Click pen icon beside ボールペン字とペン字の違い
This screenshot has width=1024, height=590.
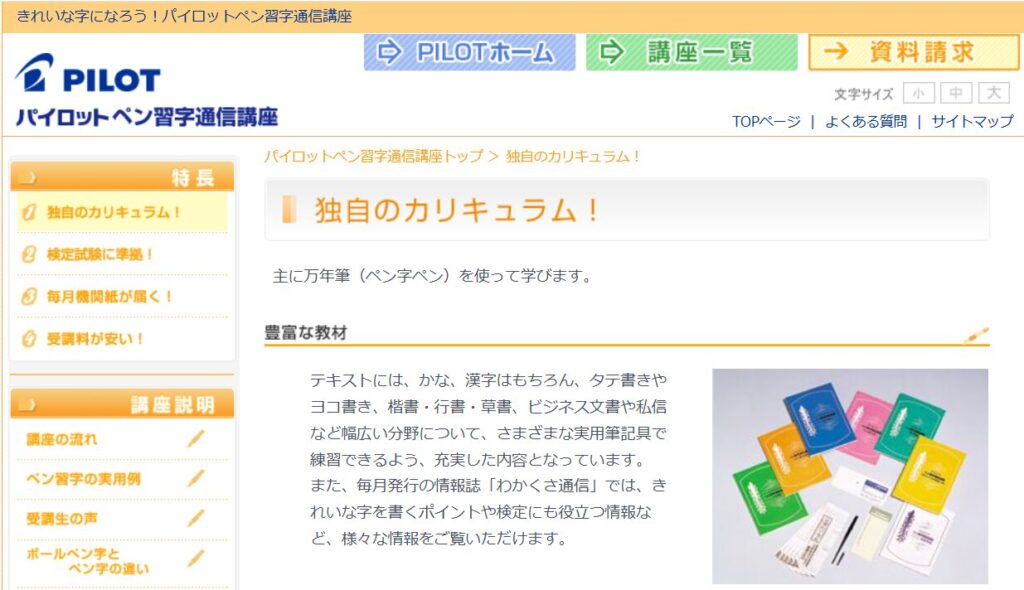click(x=196, y=559)
